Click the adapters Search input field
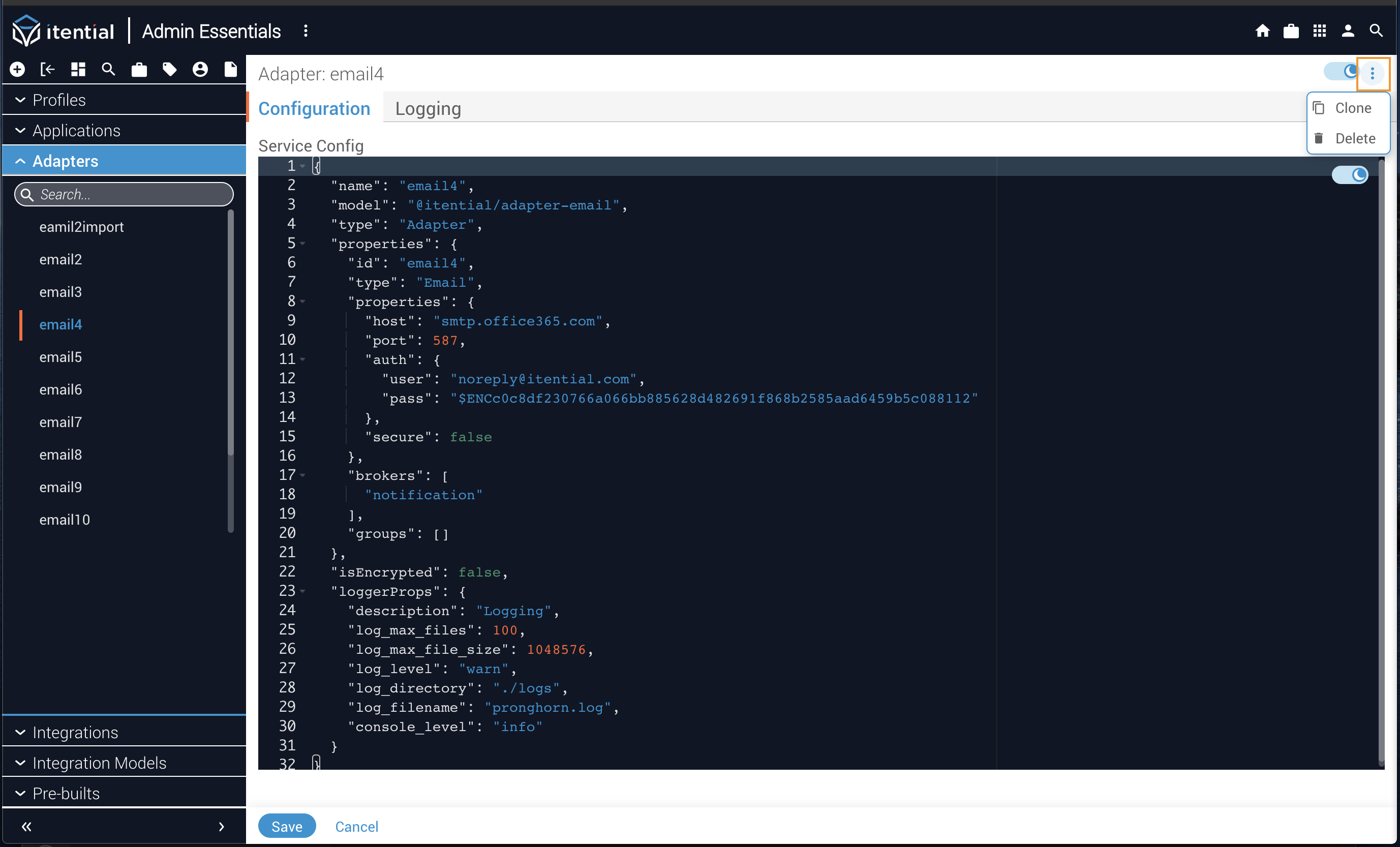This screenshot has height=847, width=1400. point(125,194)
